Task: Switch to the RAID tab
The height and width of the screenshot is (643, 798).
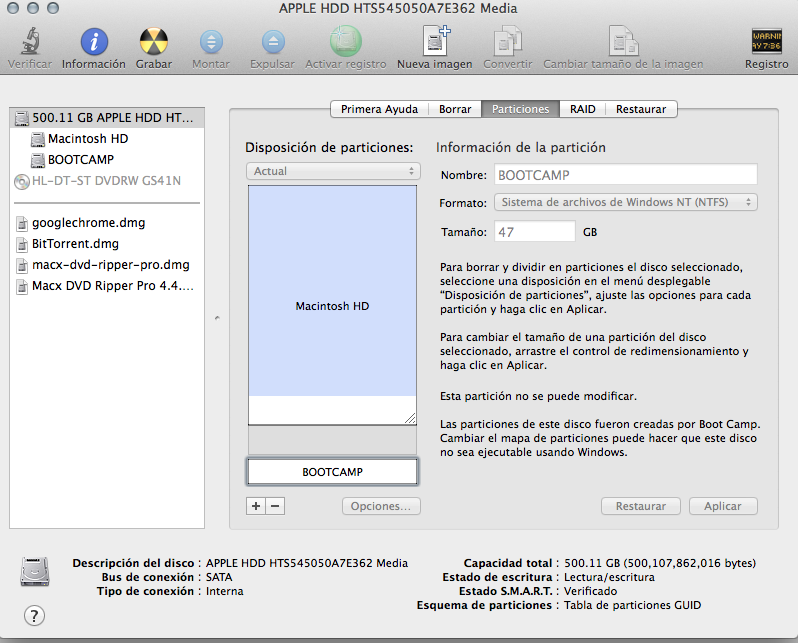Action: click(582, 109)
